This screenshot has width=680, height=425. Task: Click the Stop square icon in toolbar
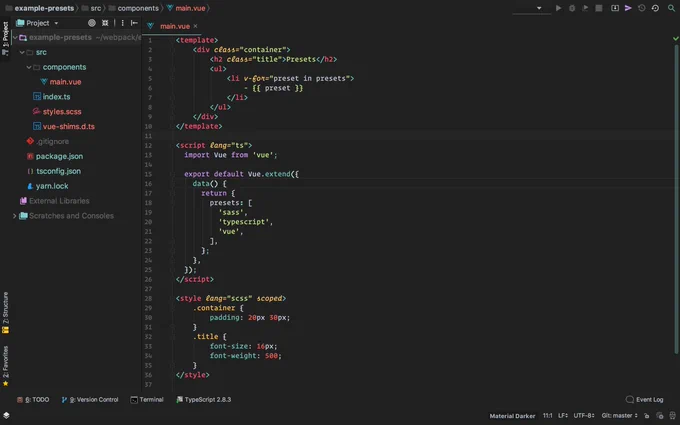click(599, 8)
